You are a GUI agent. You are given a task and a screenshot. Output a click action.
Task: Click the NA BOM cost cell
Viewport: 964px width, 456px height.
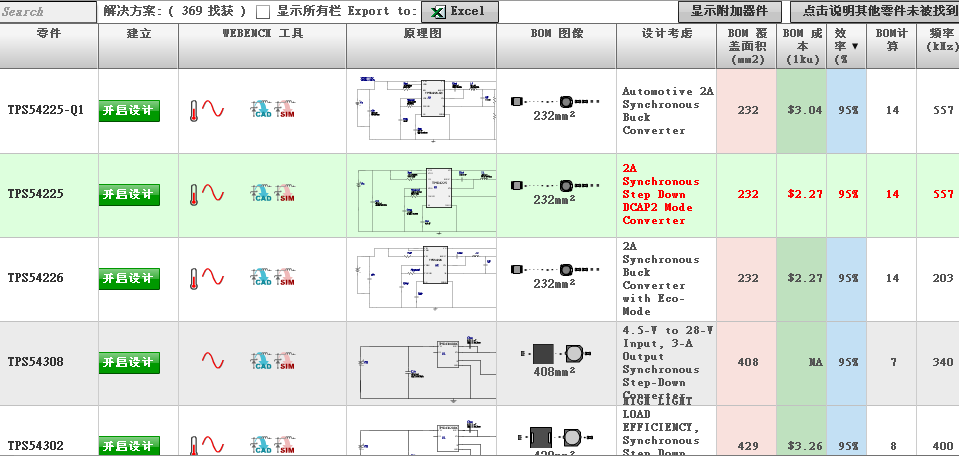pyautogui.click(x=802, y=363)
